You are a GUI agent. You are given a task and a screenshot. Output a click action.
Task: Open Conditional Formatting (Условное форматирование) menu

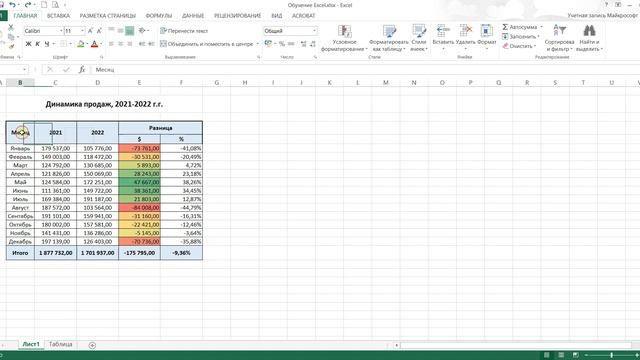click(344, 38)
